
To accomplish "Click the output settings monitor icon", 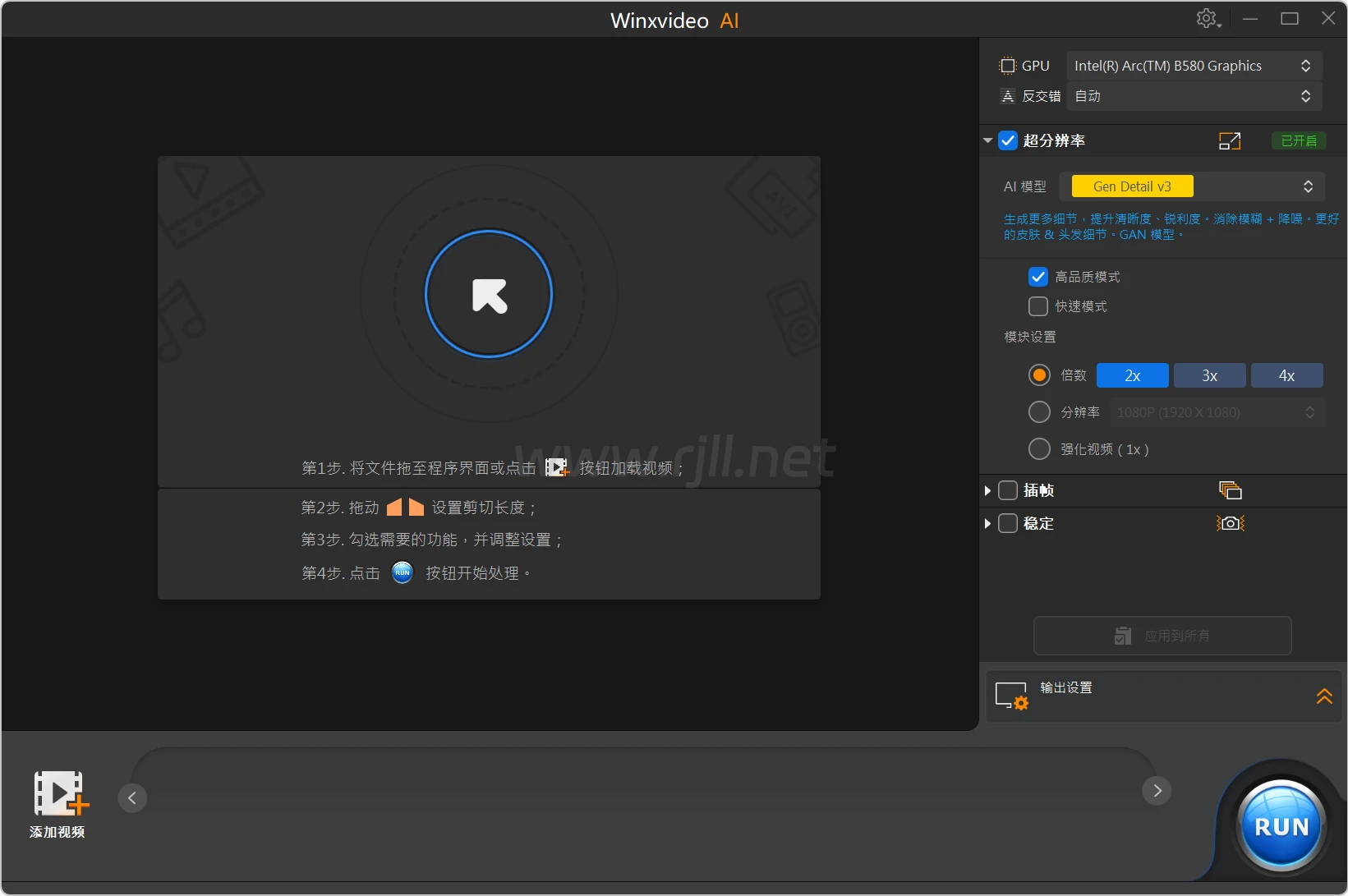I will 1011,696.
